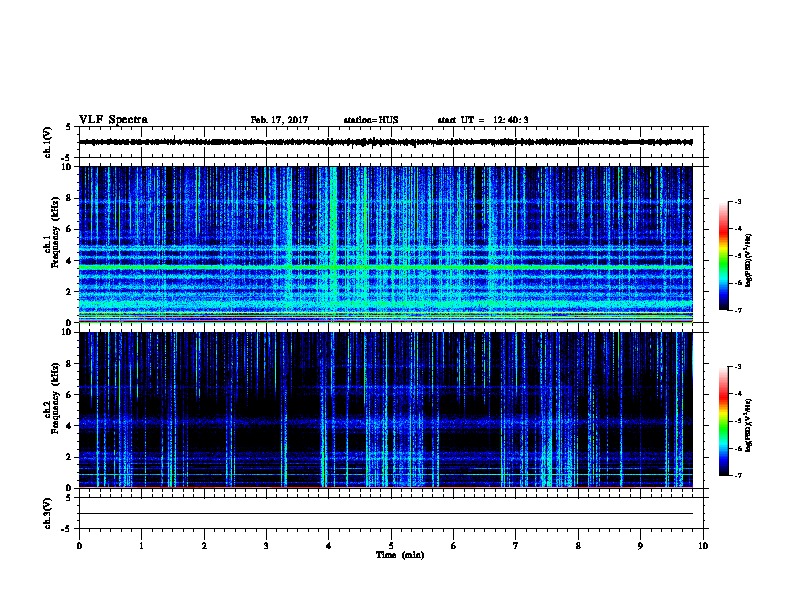Viewport: 792px width, 612px height.
Task: Click the "-7" label on ch.2 color bar
Action: (x=737, y=475)
